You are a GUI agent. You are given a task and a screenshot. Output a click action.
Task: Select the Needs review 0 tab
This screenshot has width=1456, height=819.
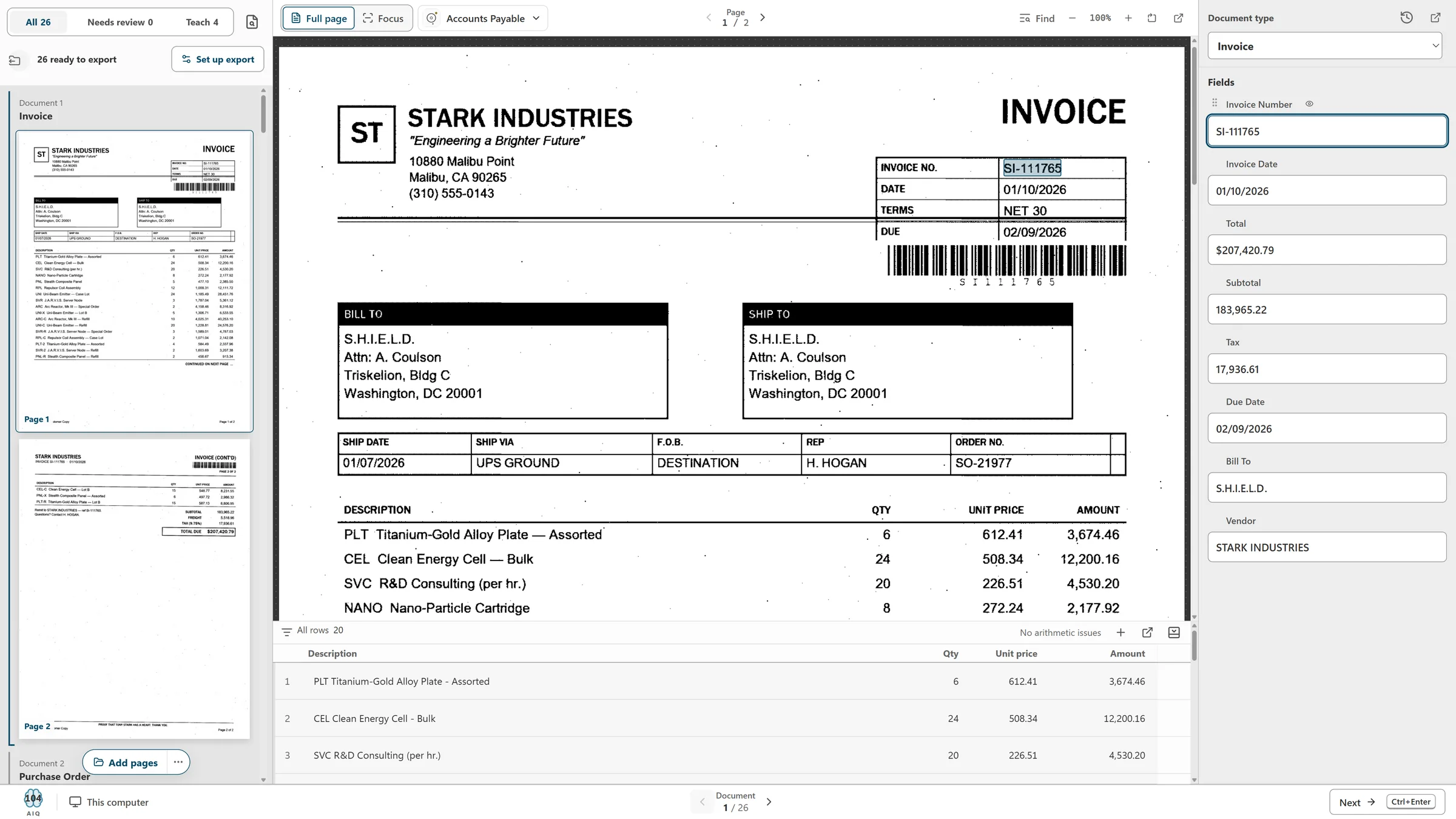pyautogui.click(x=120, y=22)
